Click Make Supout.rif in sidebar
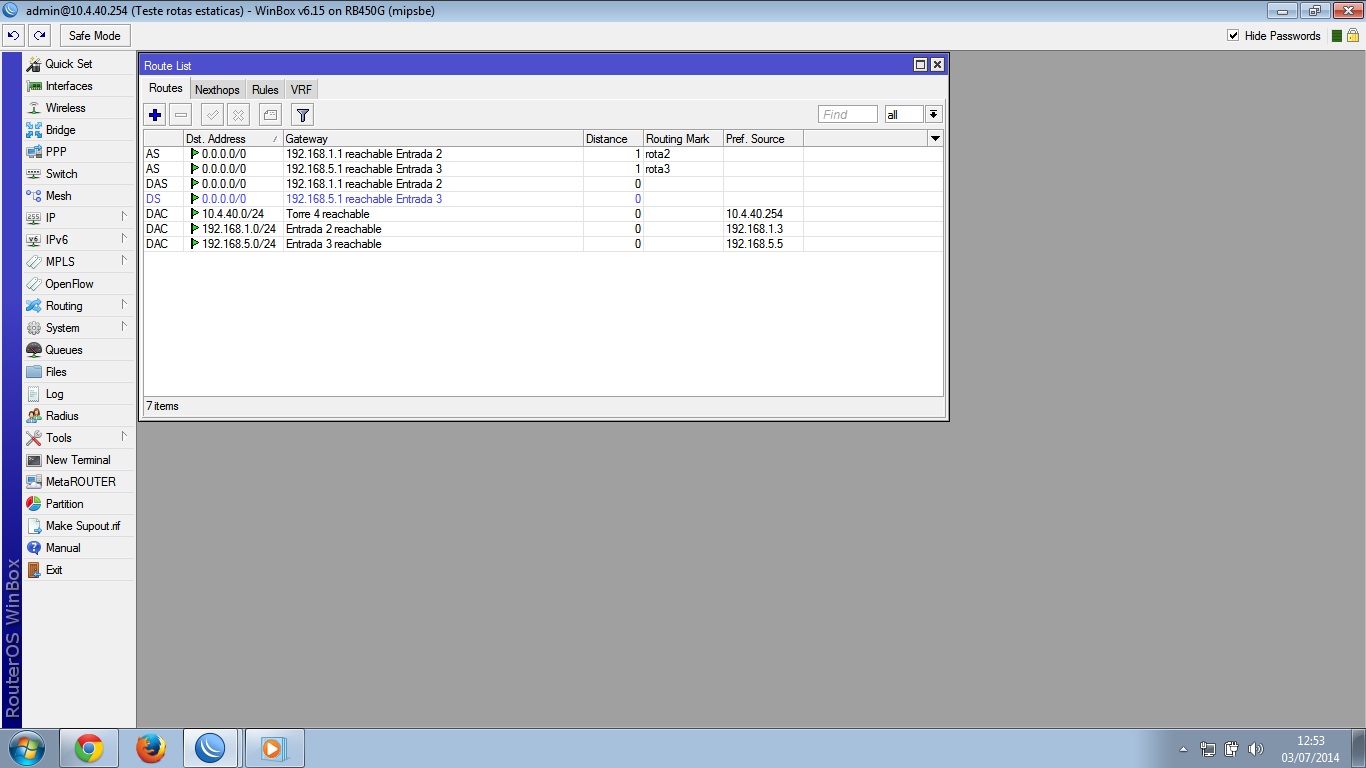Screen dimensions: 1366x768 coord(79,526)
